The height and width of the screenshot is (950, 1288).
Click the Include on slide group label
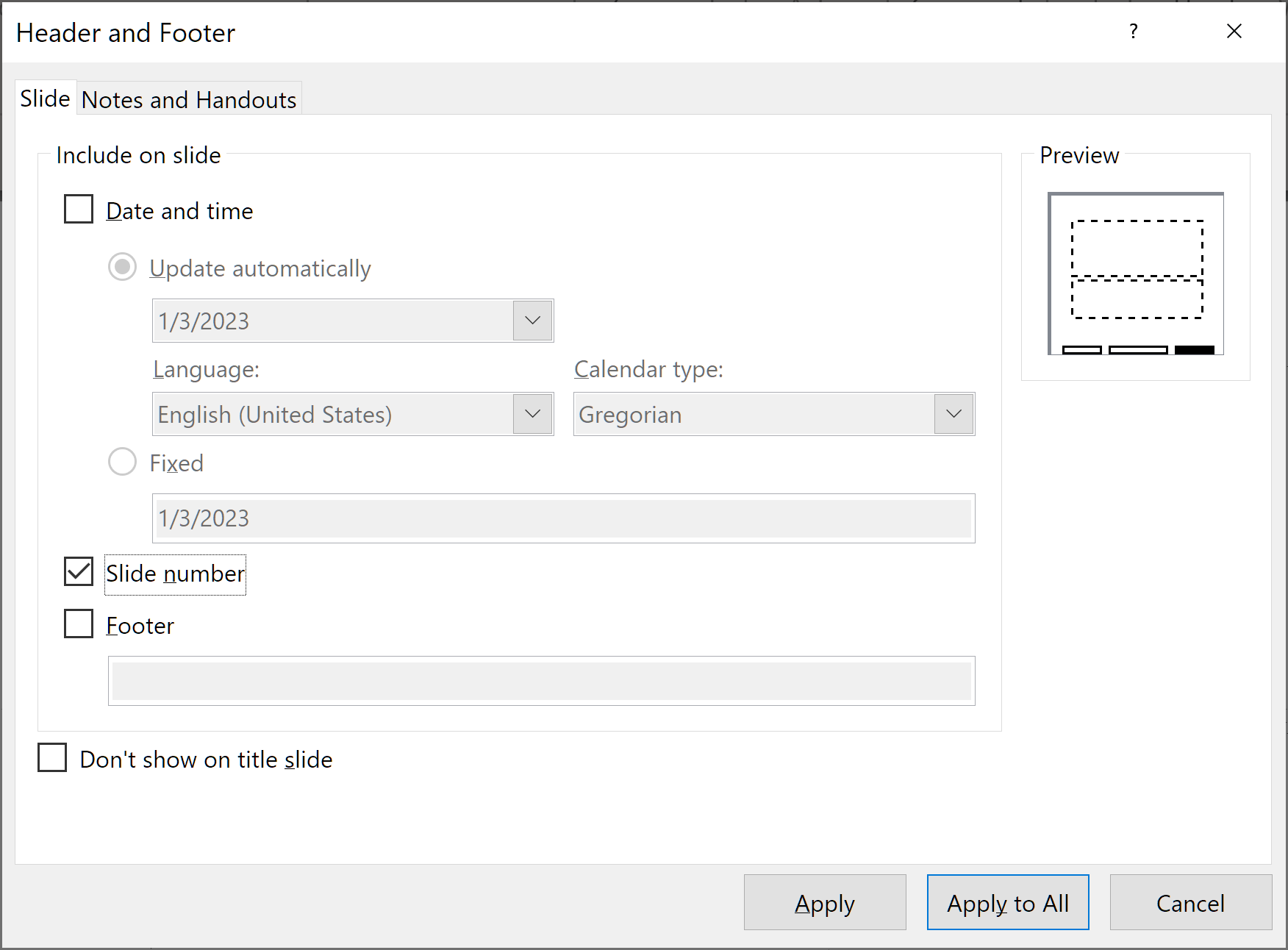pyautogui.click(x=138, y=155)
